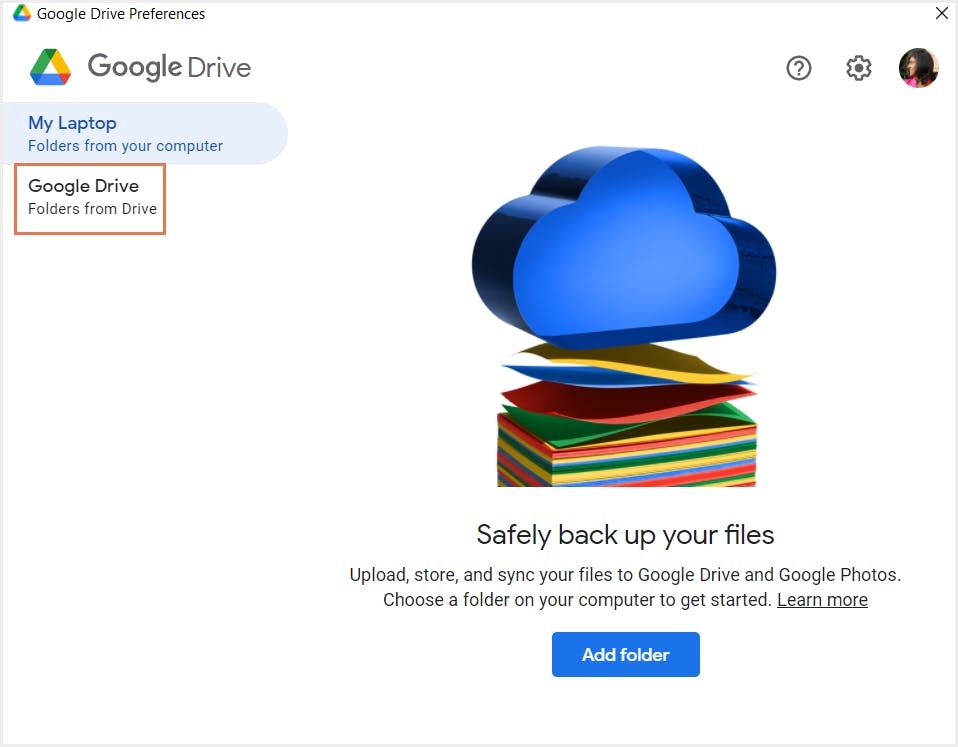Close the Google Drive Preferences window
Image resolution: width=958 pixels, height=747 pixels.
[x=941, y=13]
